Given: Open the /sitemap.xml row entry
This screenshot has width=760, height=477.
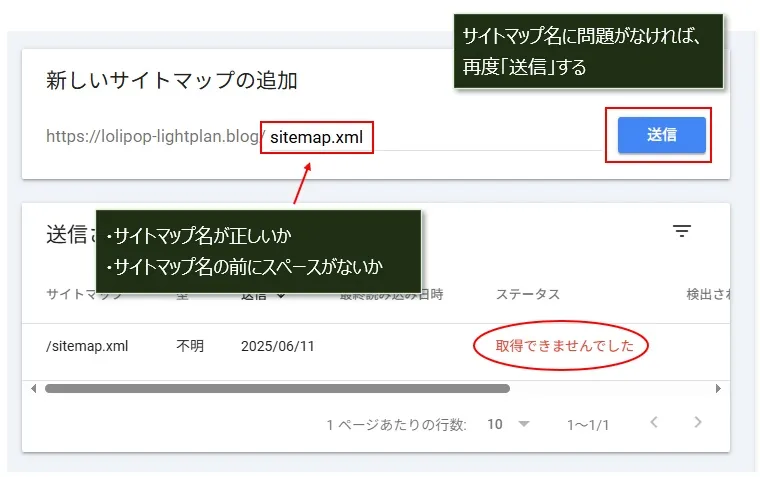Looking at the screenshot, I should [87, 346].
